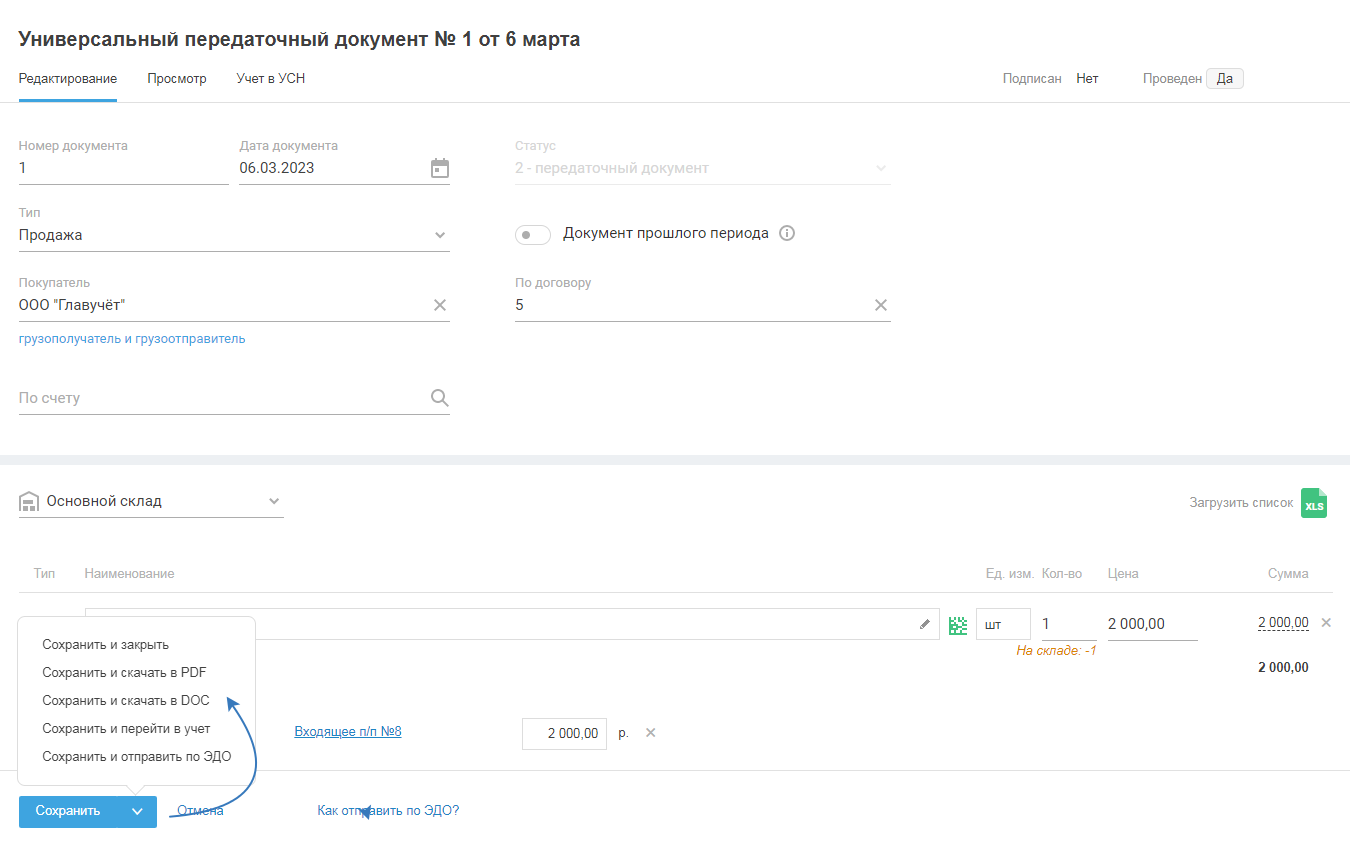The image size is (1350, 849).
Task: Choose Сохранить и скачать в PDF
Action: pos(124,673)
